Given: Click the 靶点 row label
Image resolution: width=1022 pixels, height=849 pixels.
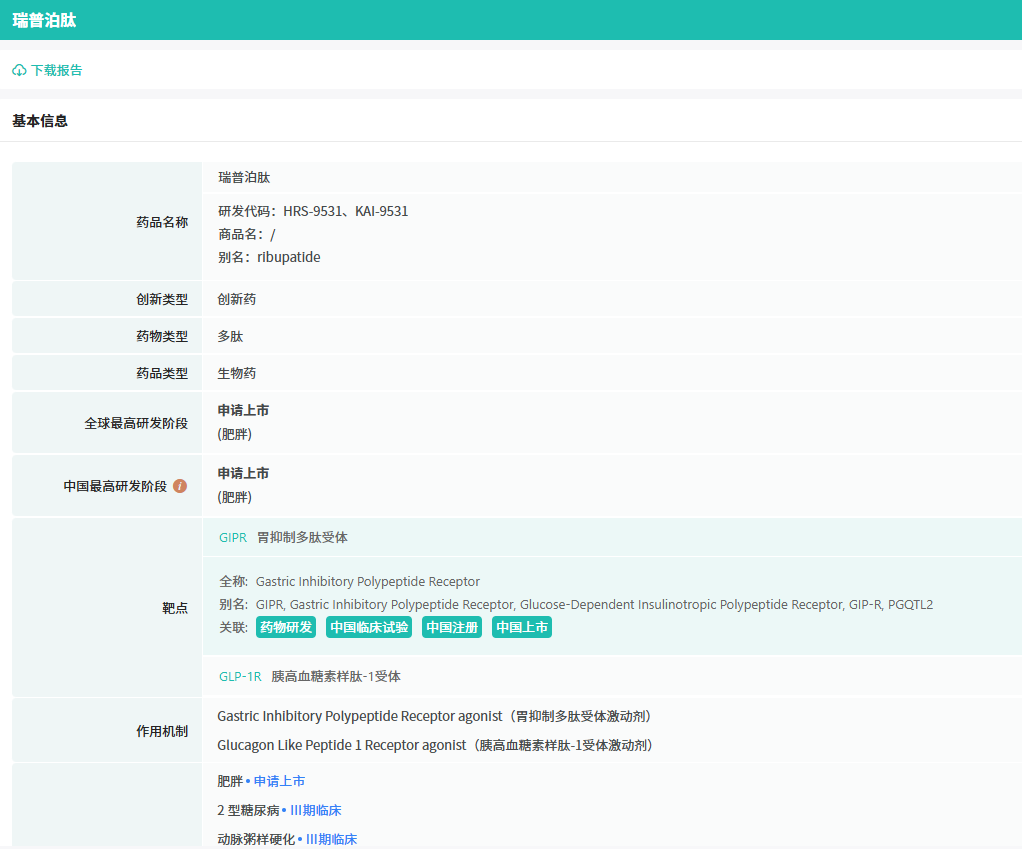Looking at the screenshot, I should tap(175, 608).
